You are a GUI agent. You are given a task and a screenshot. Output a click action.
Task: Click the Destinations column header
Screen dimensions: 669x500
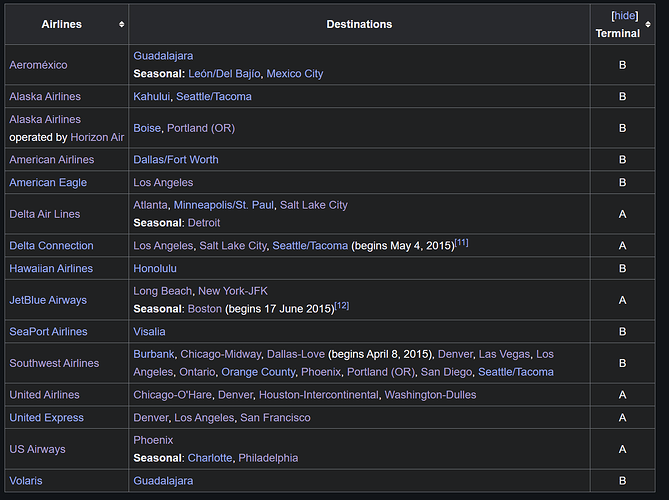click(359, 24)
